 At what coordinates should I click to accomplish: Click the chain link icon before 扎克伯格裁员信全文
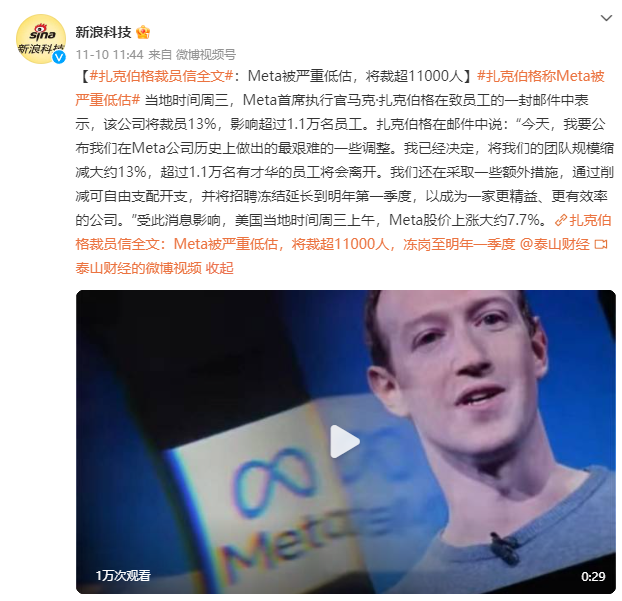pos(561,220)
